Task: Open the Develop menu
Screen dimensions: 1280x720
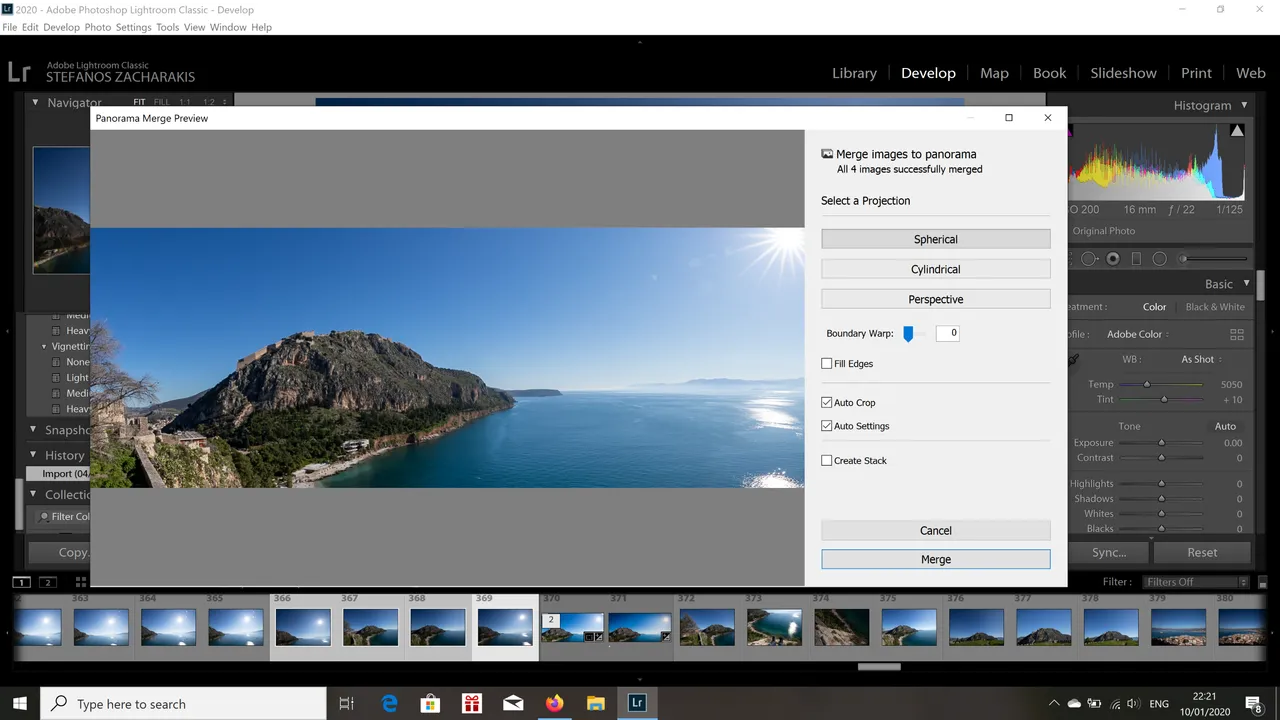Action: [61, 27]
